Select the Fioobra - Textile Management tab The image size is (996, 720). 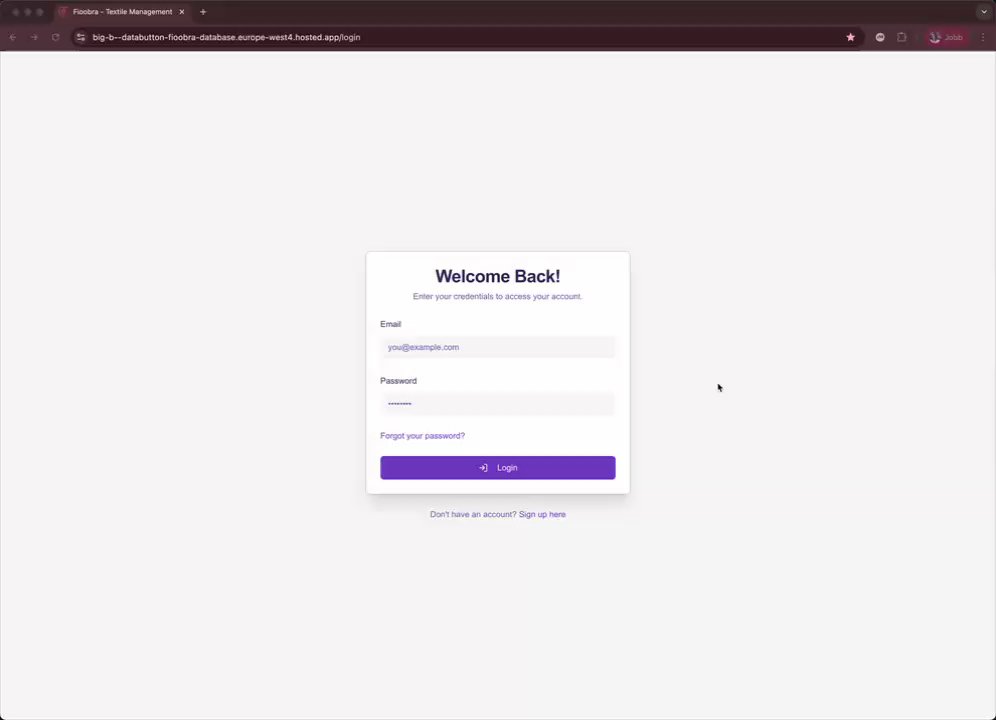pos(121,11)
